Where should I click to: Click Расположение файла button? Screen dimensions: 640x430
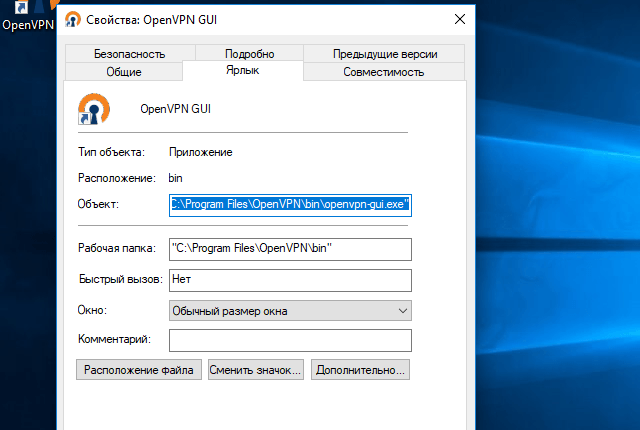[x=139, y=370]
